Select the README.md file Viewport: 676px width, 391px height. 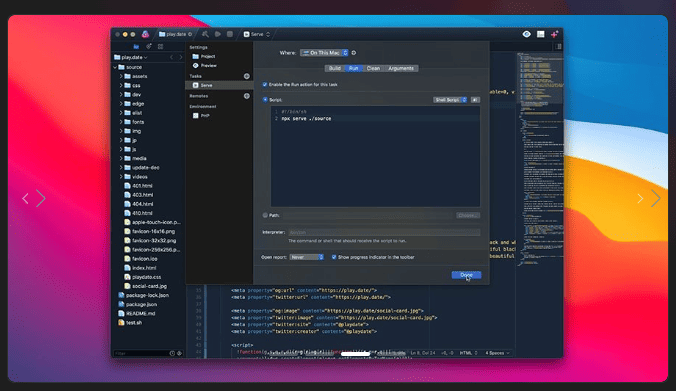137,313
